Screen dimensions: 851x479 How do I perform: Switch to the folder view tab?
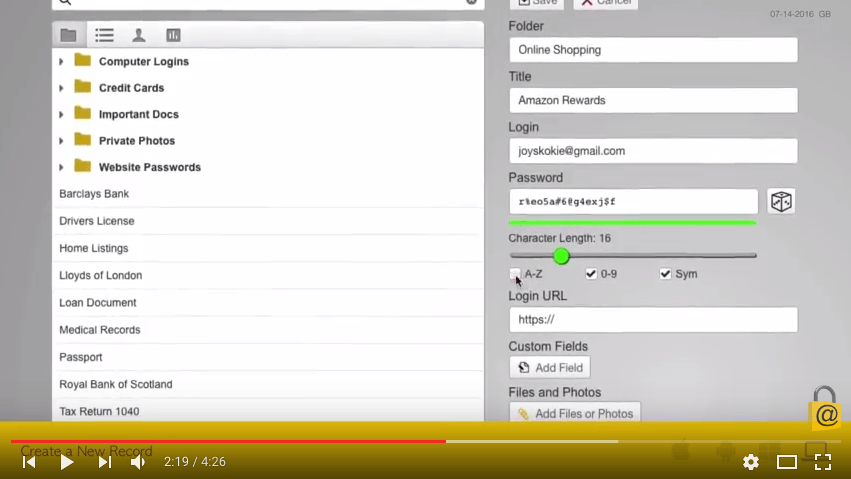pyautogui.click(x=68, y=35)
